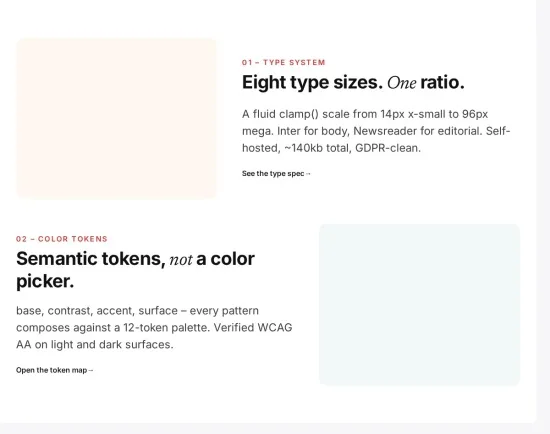Viewport: 550px width, 434px height.
Task: Click the '01 – TYPE SYSTEM' eyebrow label
Action: (283, 62)
